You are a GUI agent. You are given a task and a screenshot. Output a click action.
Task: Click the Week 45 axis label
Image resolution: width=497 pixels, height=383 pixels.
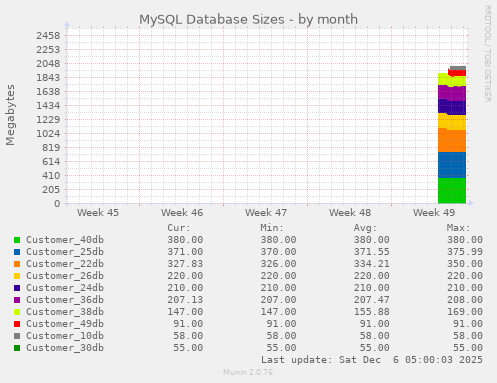[98, 213]
